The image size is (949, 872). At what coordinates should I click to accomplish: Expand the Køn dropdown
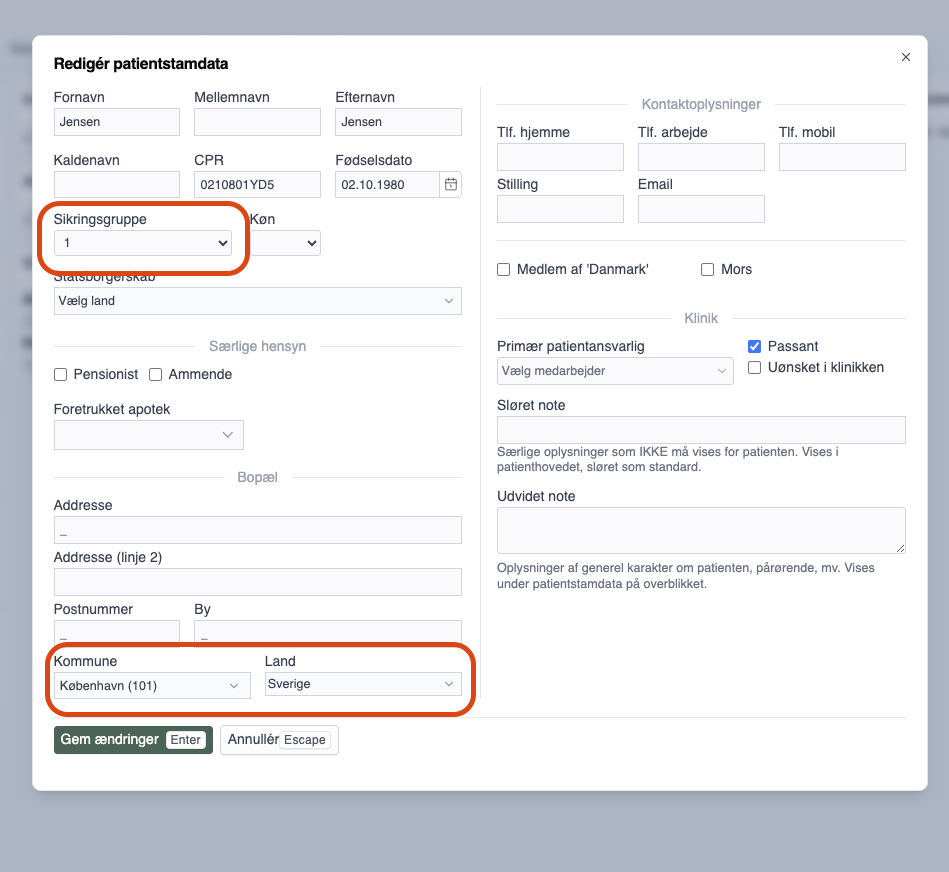pos(286,243)
